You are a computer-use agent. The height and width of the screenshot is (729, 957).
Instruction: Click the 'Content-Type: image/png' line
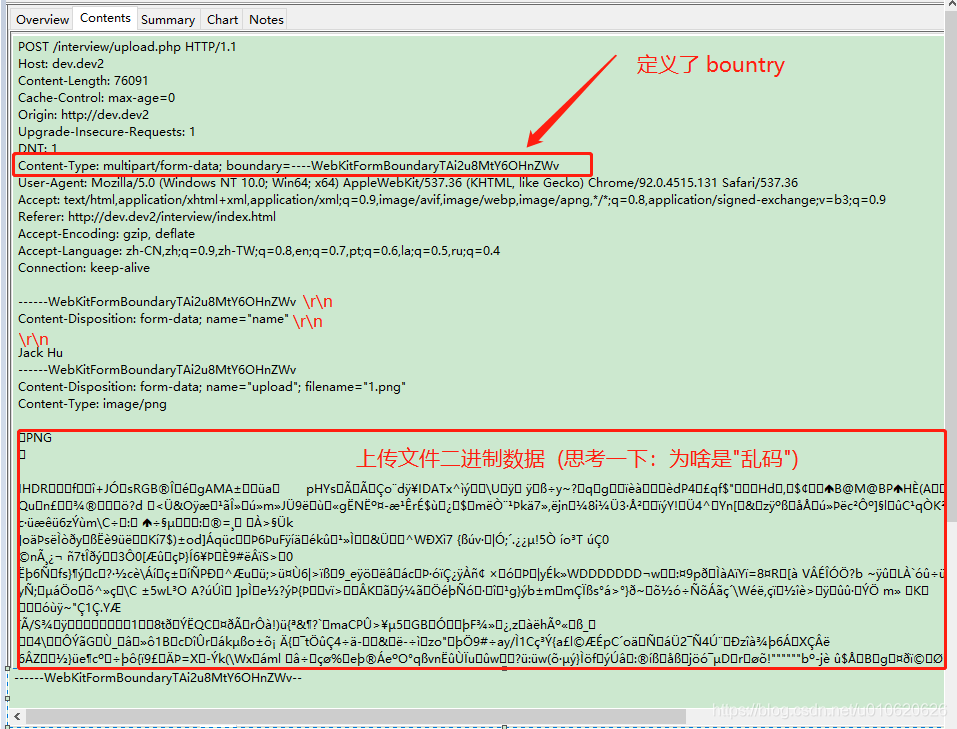coord(92,404)
